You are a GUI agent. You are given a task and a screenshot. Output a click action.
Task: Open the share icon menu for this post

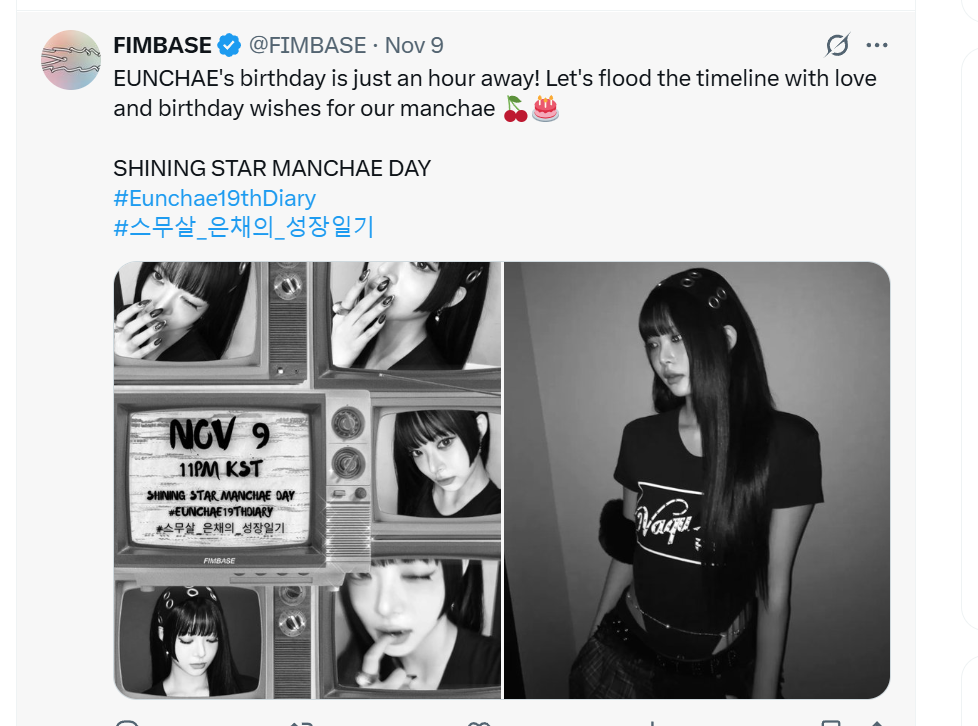[876, 724]
